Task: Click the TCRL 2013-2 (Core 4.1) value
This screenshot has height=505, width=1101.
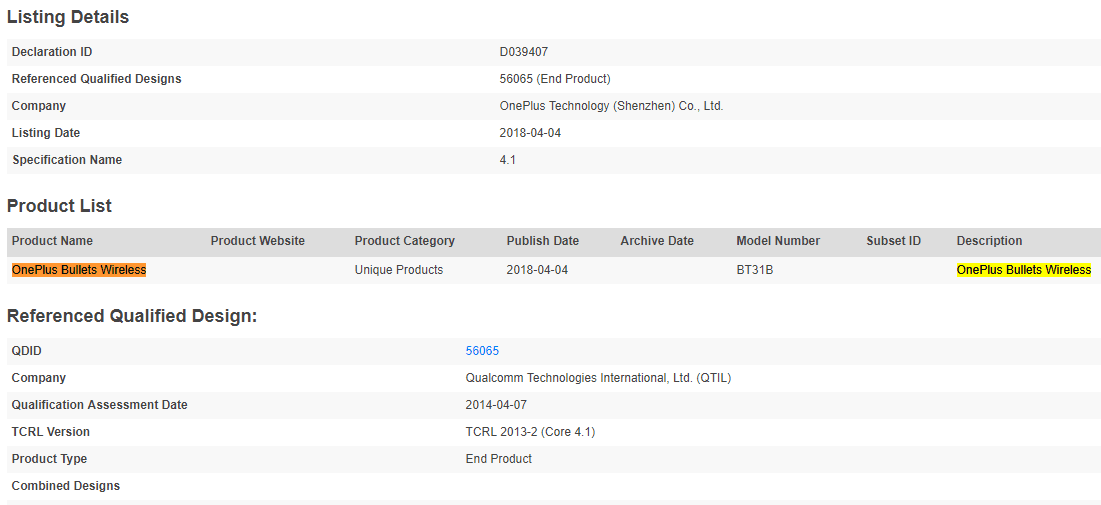Action: pos(530,432)
